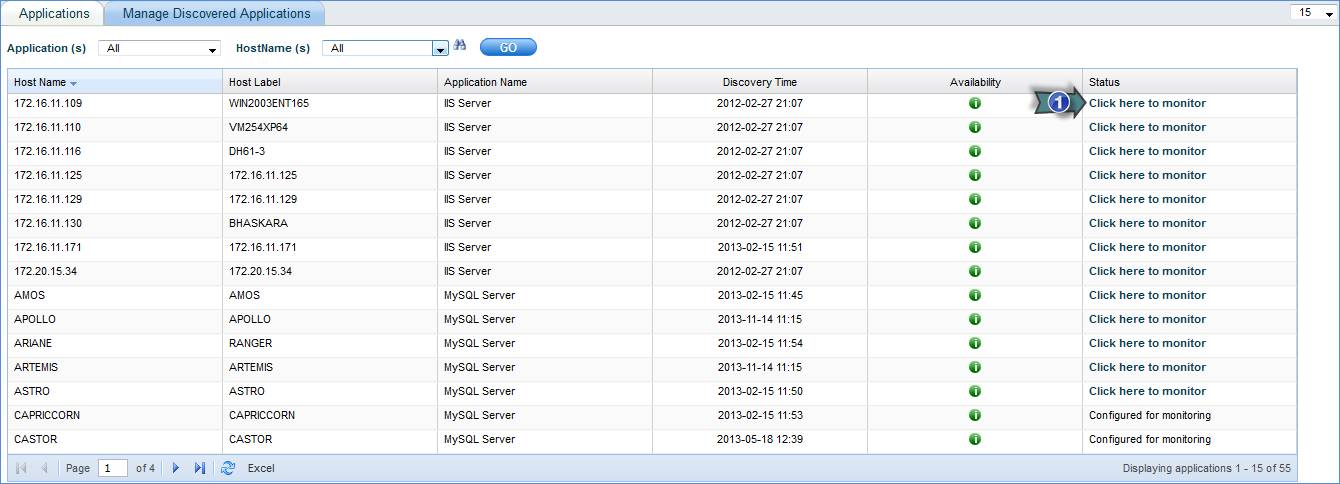Click the refresh icon in footer

point(228,468)
